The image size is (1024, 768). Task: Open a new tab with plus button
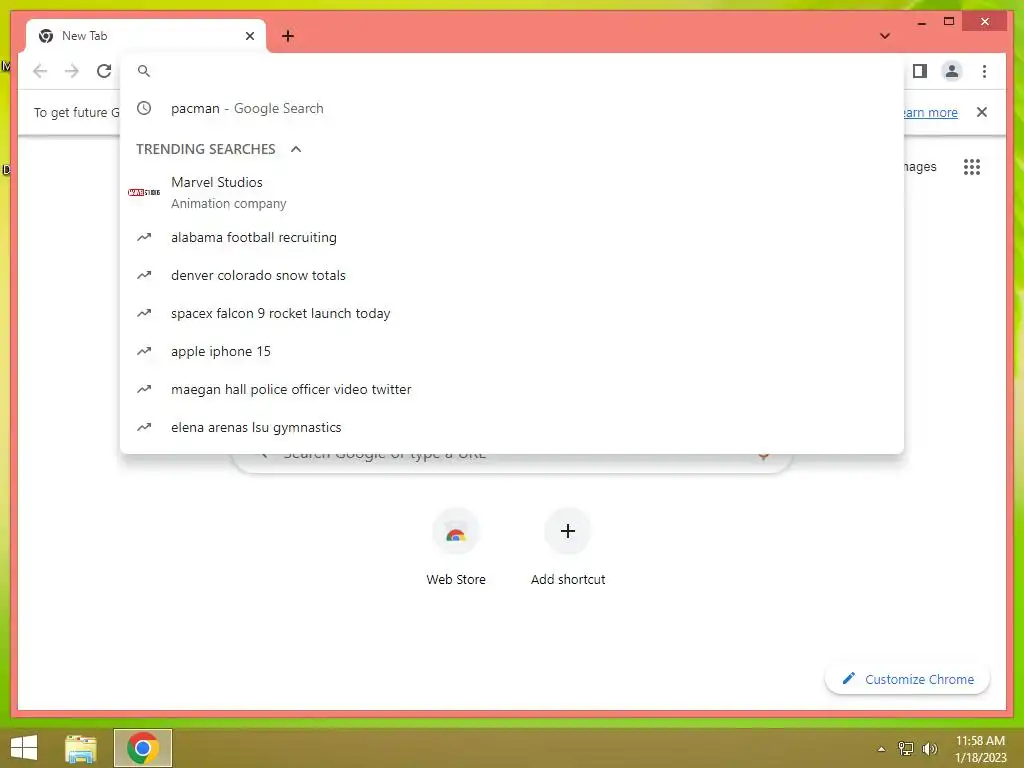click(x=288, y=36)
